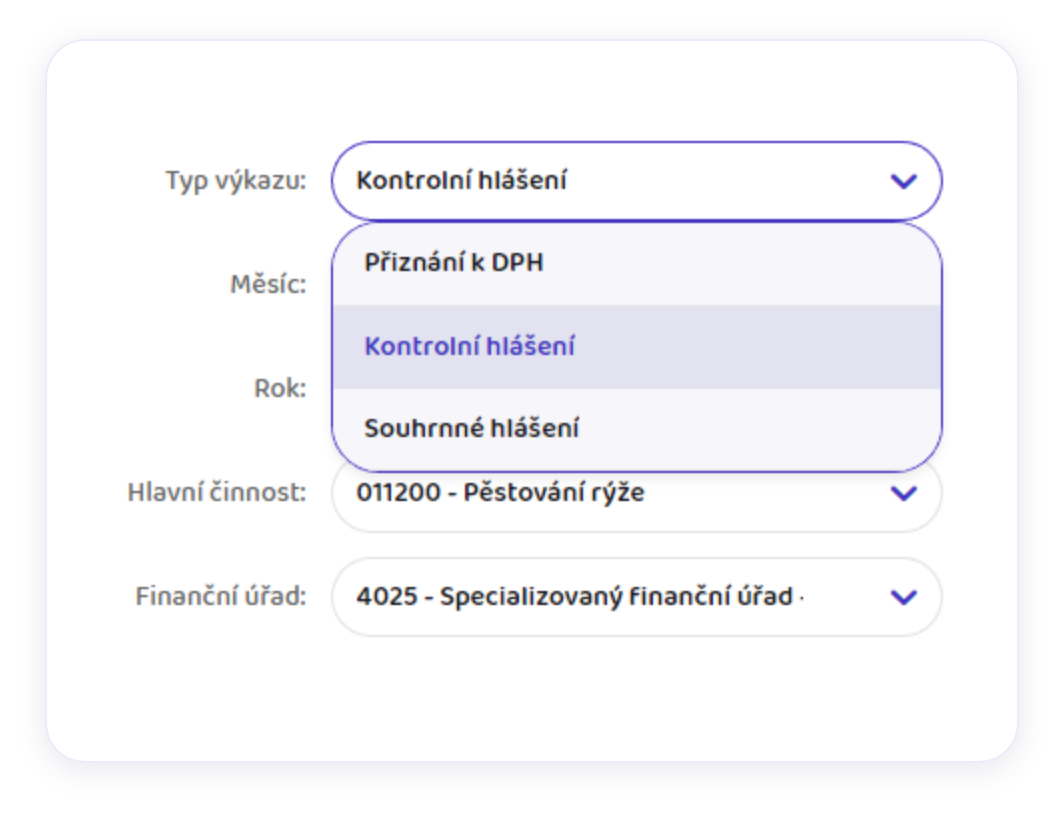Click the Finanční úřad label
This screenshot has width=1064, height=815.
click(x=221, y=597)
